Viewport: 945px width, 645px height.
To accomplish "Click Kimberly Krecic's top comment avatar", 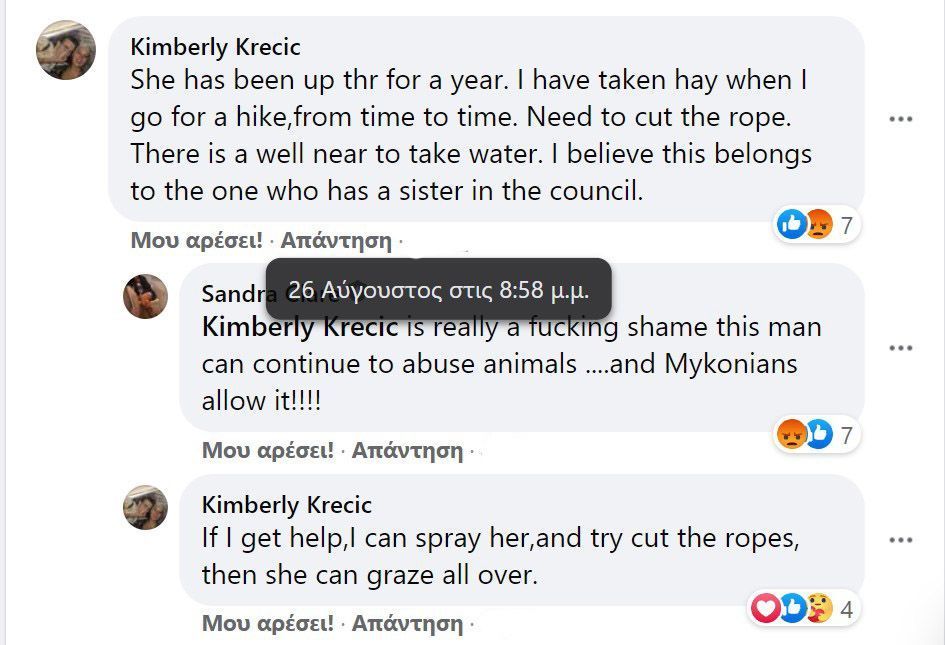I will (66, 50).
